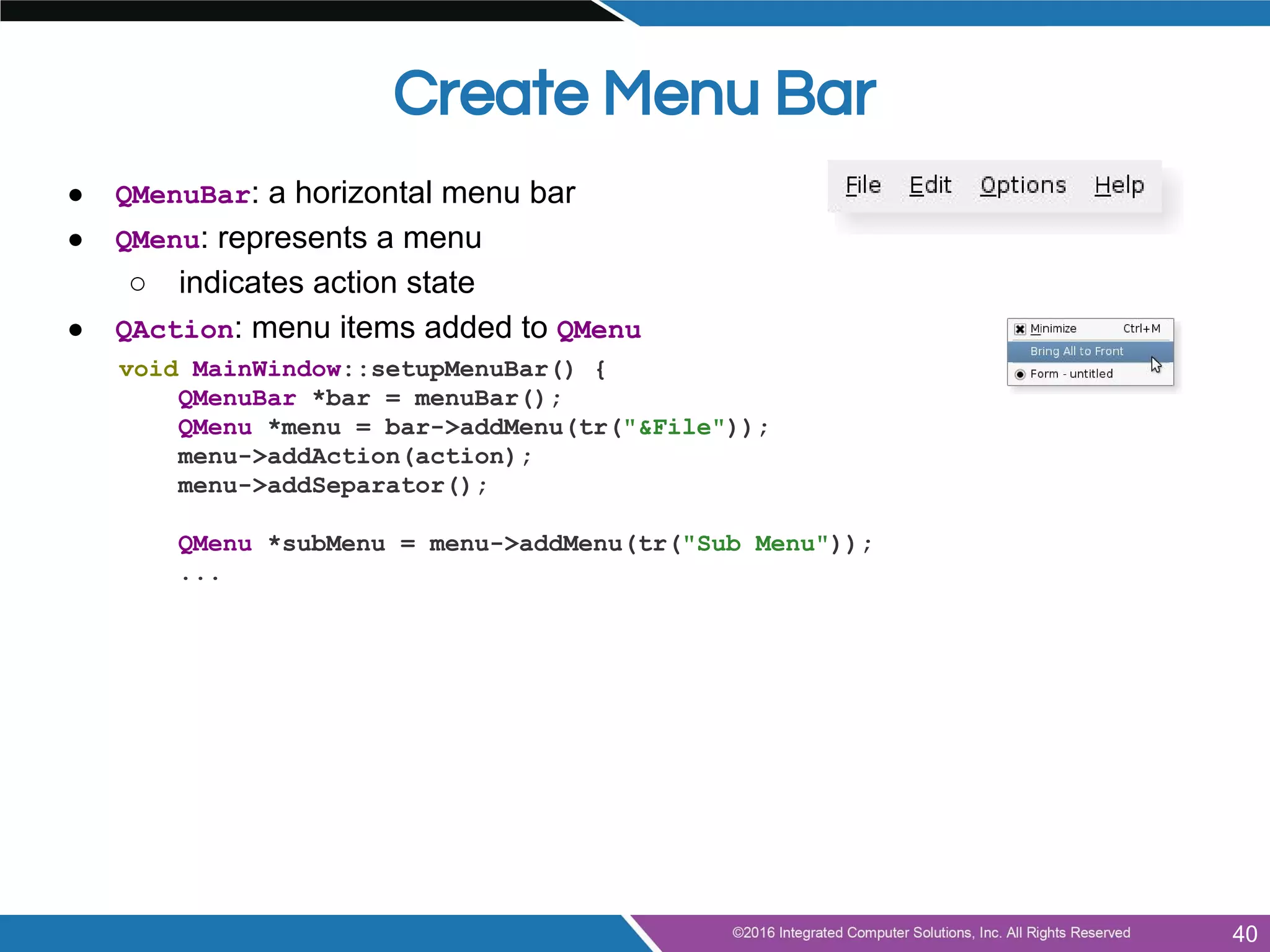The image size is (1270, 952).
Task: Click menu->addSeparator(); code line
Action: (332, 486)
